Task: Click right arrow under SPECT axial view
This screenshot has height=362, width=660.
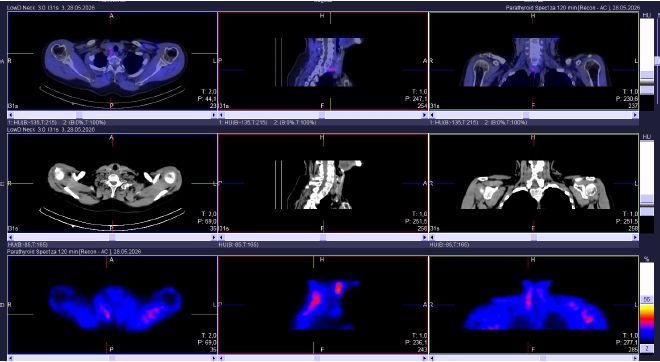Action: (x=214, y=358)
